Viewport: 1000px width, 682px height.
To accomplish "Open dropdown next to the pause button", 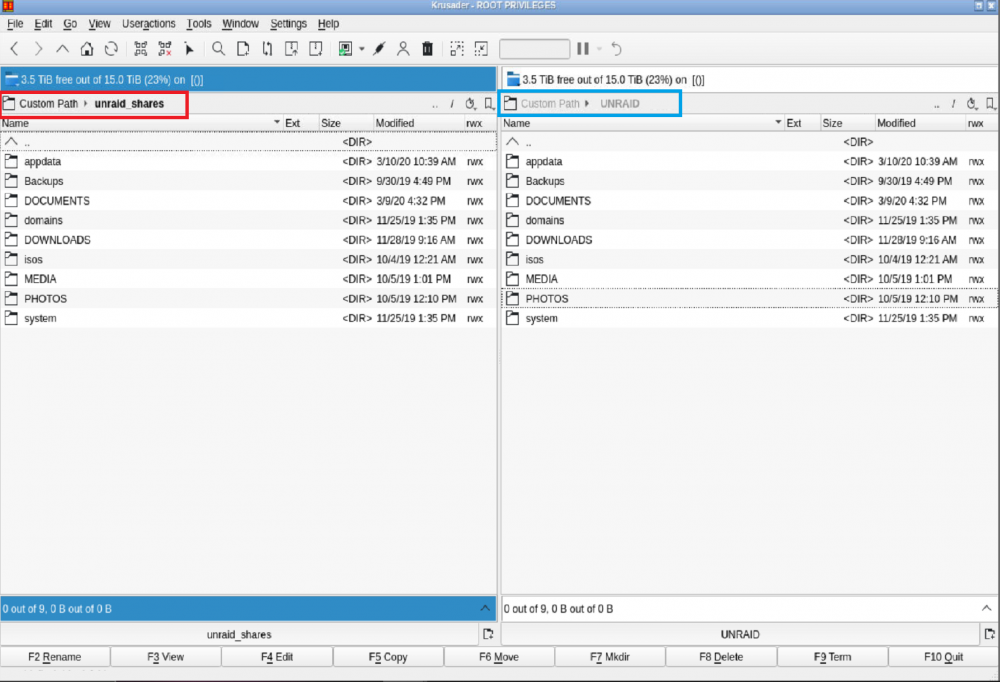I will tap(599, 49).
